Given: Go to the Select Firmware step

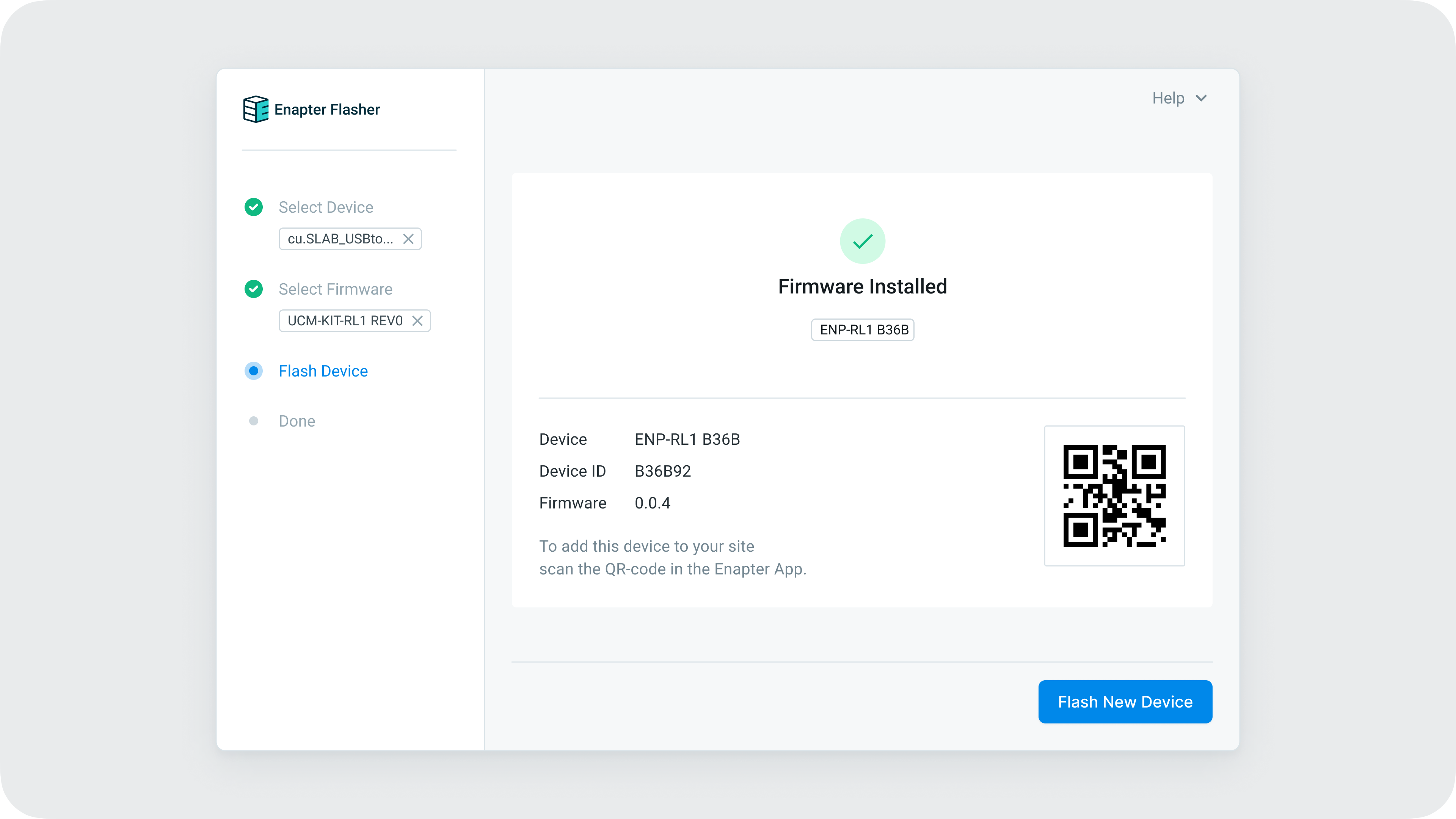Looking at the screenshot, I should (335, 289).
